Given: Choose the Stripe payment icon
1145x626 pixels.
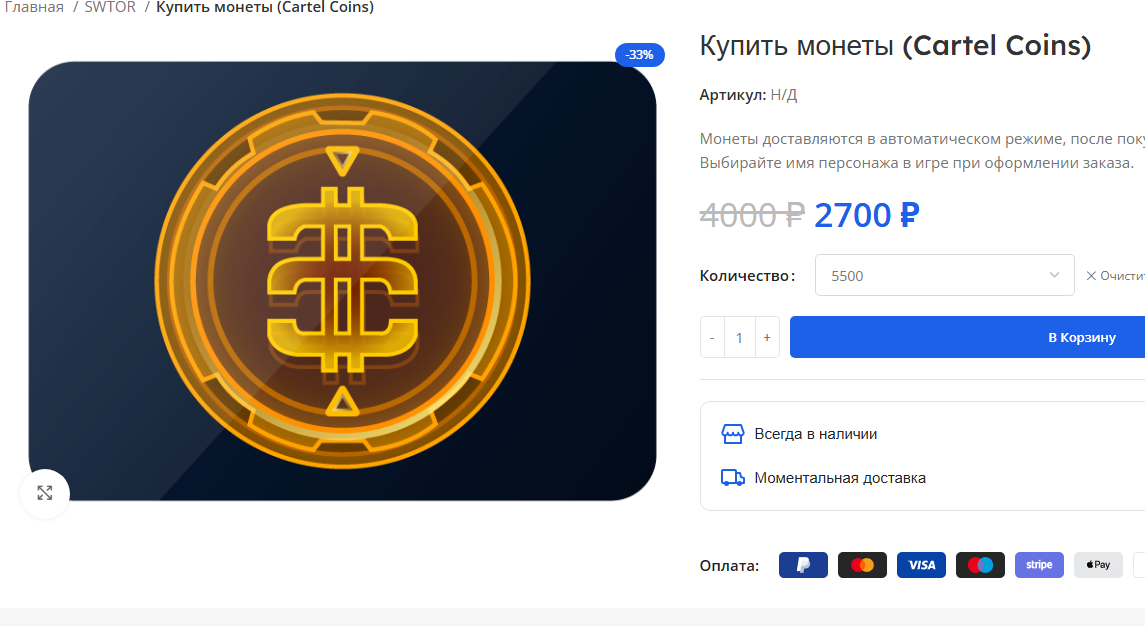Looking at the screenshot, I should (x=1039, y=565).
